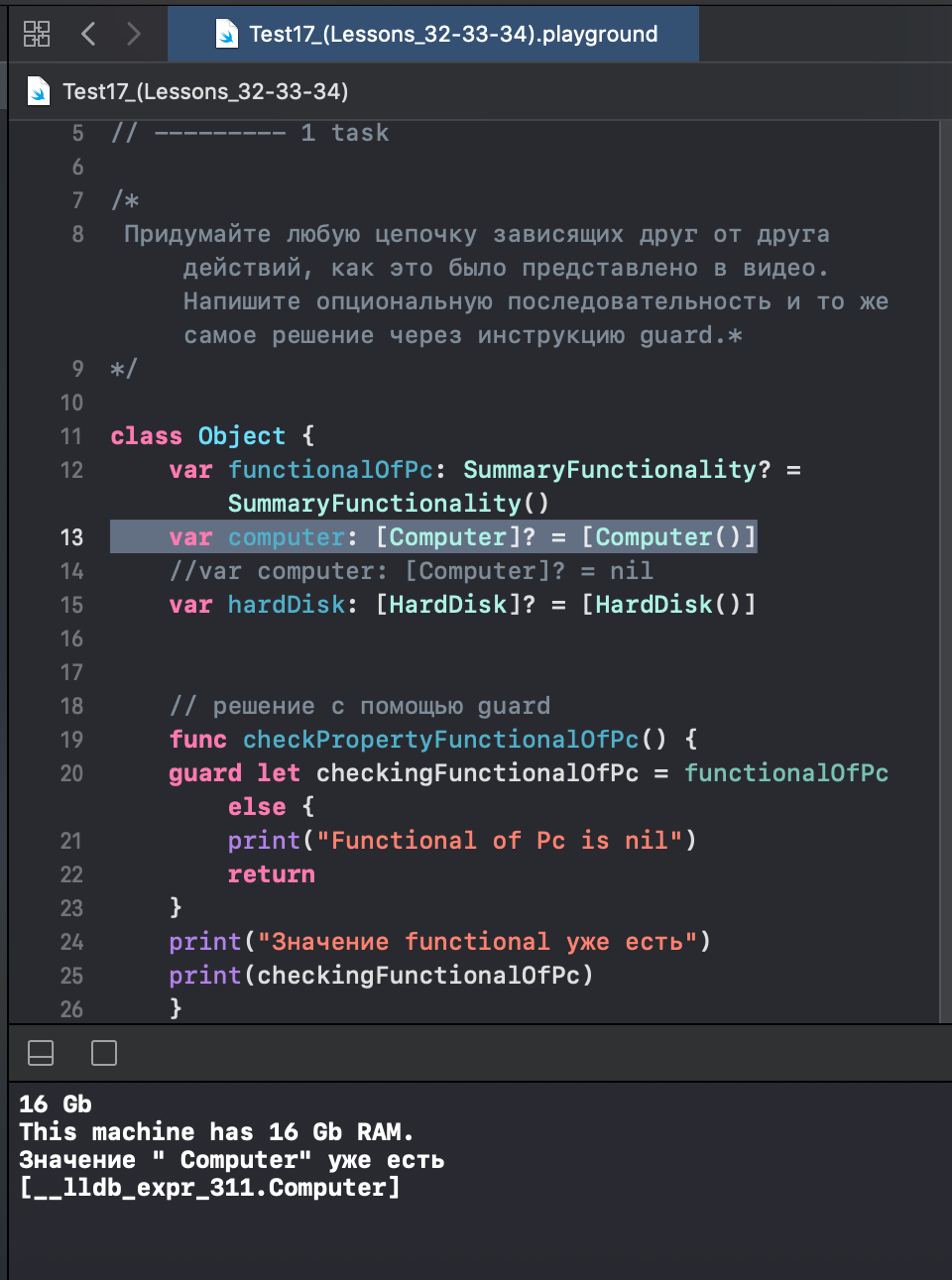The width and height of the screenshot is (952, 1280).
Task: Click the 'return' keyword on line 22
Action: (x=271, y=874)
